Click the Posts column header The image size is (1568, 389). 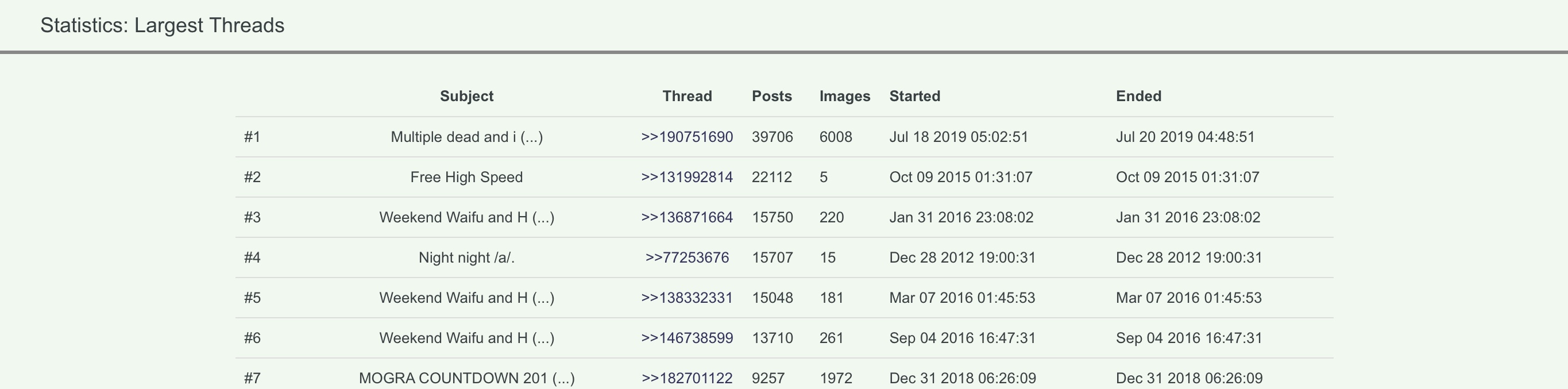pyautogui.click(x=772, y=96)
